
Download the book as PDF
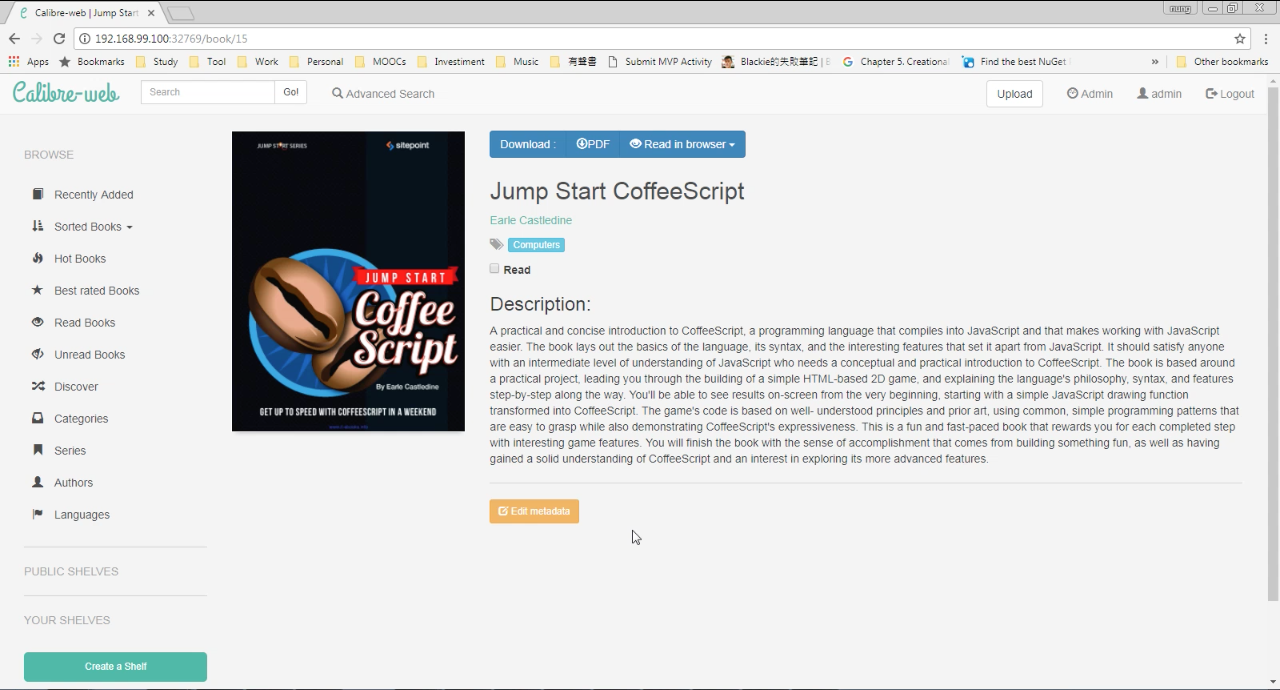tap(593, 144)
